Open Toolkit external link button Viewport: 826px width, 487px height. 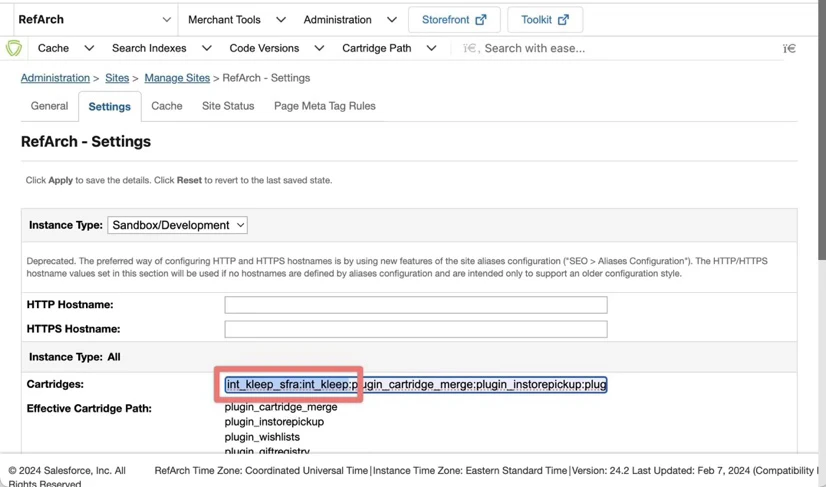pos(545,20)
